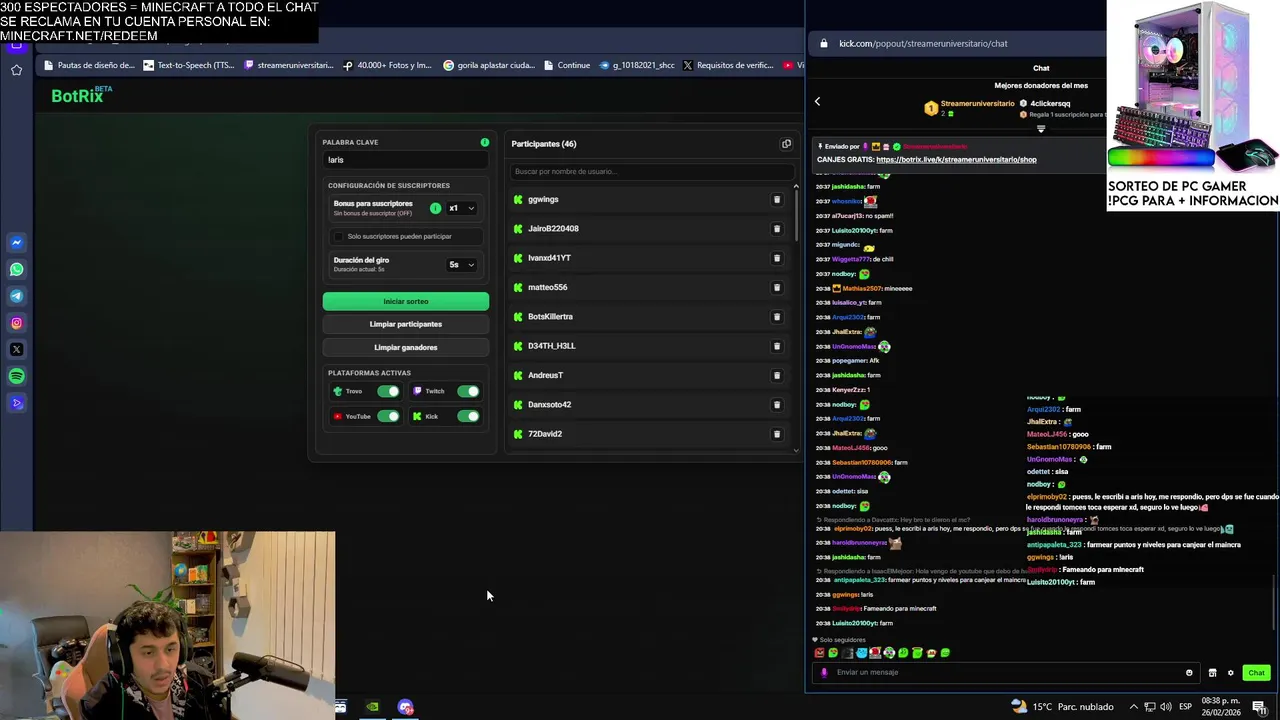Open Kick chat shop icon
Viewport: 1280px width, 720px height.
point(1212,672)
